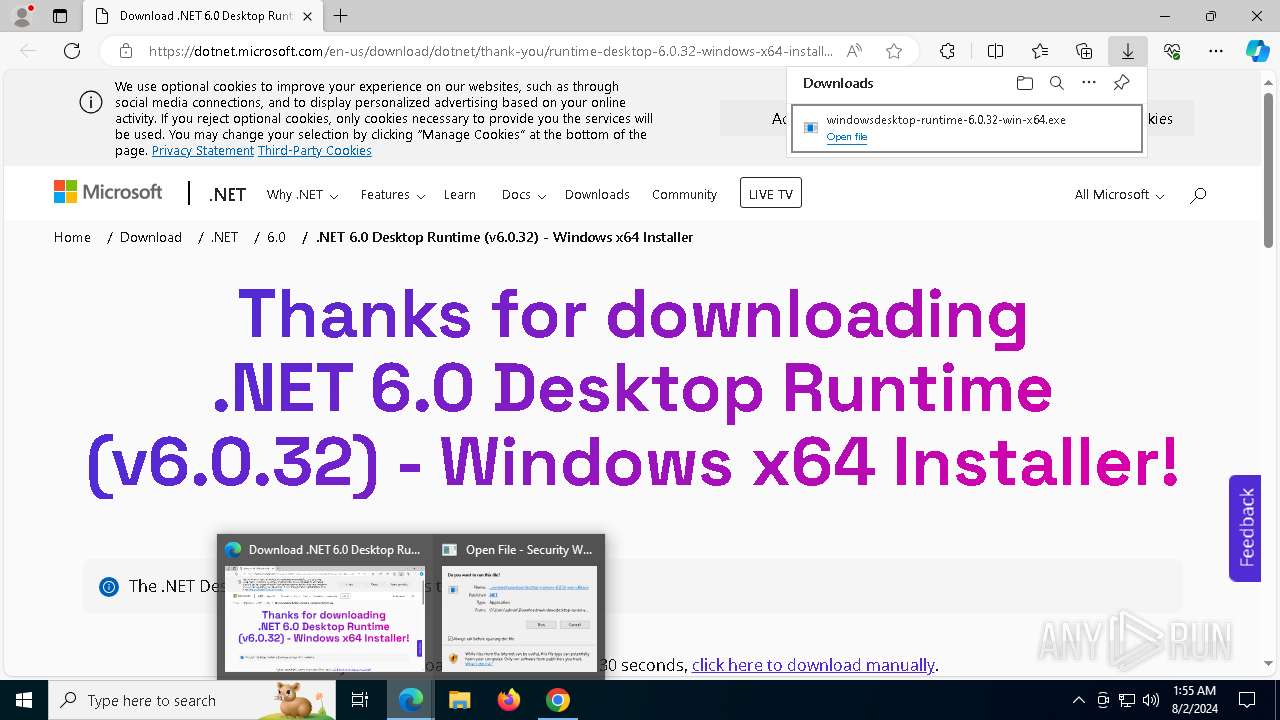Add page to favorites star
Viewport: 1280px width, 720px height.
coord(894,51)
